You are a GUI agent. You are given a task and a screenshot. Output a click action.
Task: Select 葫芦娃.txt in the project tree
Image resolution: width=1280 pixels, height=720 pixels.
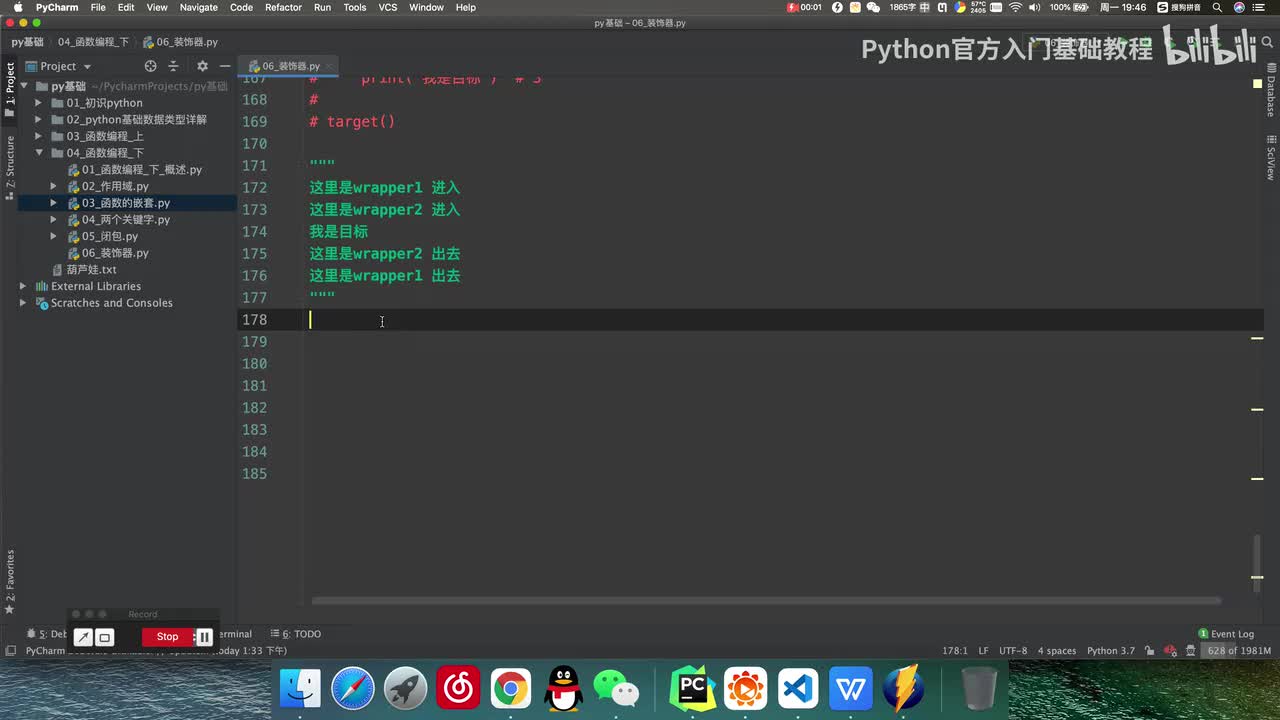(91, 270)
